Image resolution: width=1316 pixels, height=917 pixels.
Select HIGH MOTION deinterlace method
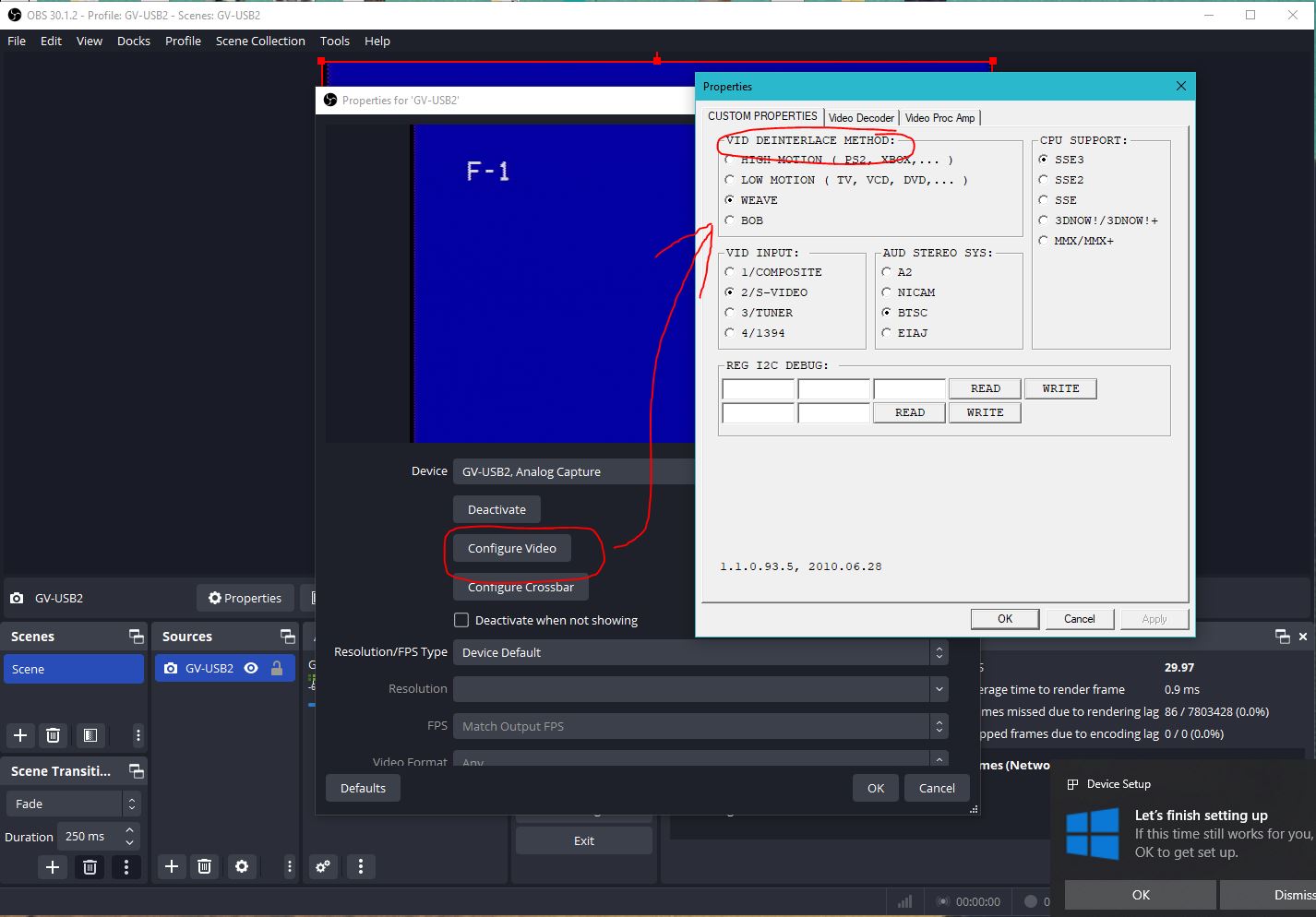(x=730, y=160)
